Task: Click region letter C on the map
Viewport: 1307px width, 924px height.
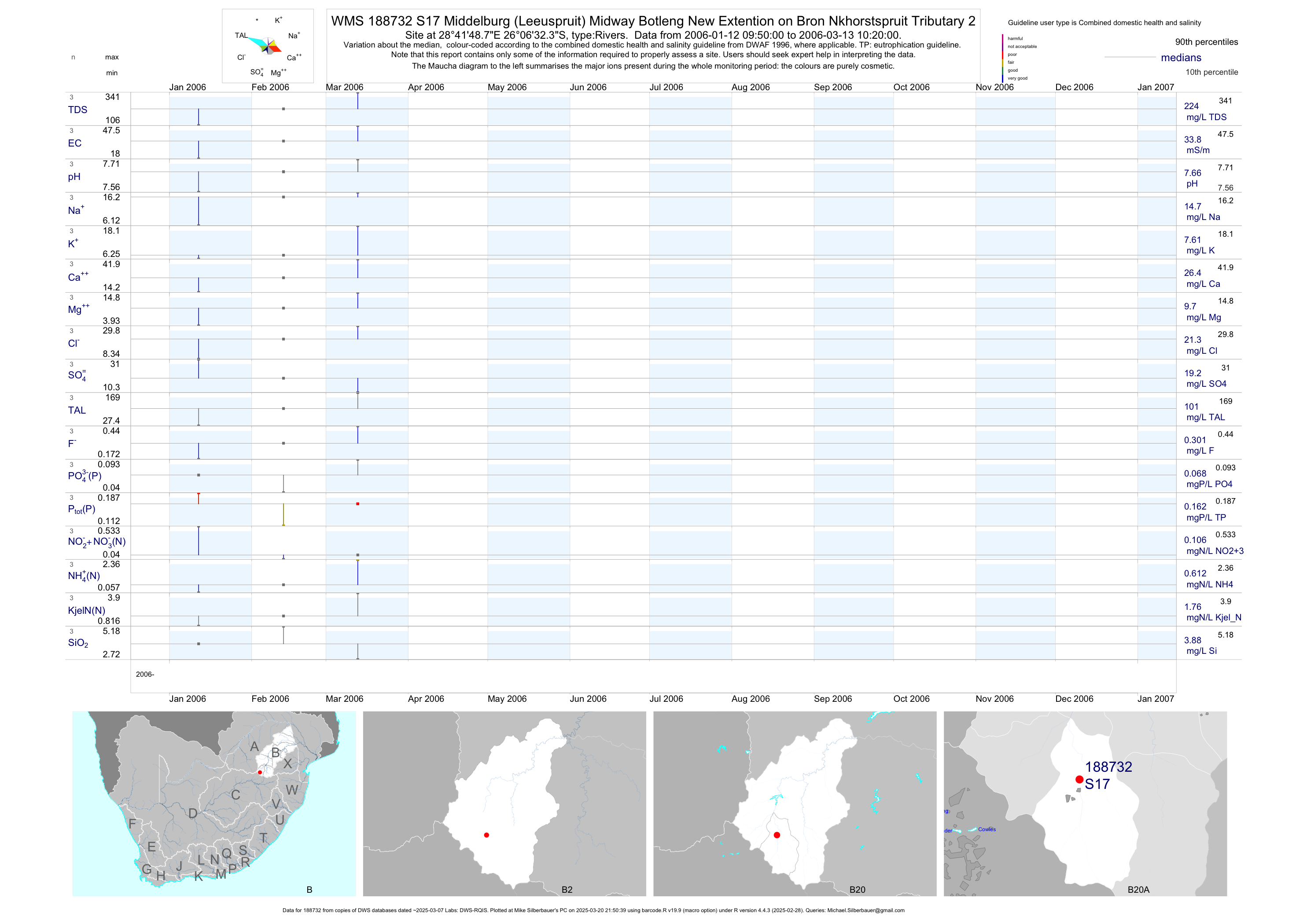Action: tap(235, 795)
